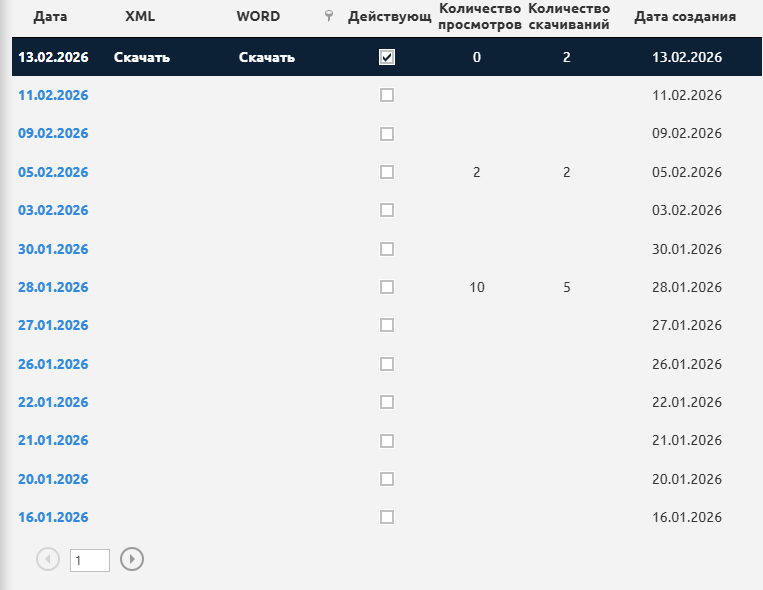
Task: Check the Действующ checkbox for 27.01.2026
Action: point(387,325)
